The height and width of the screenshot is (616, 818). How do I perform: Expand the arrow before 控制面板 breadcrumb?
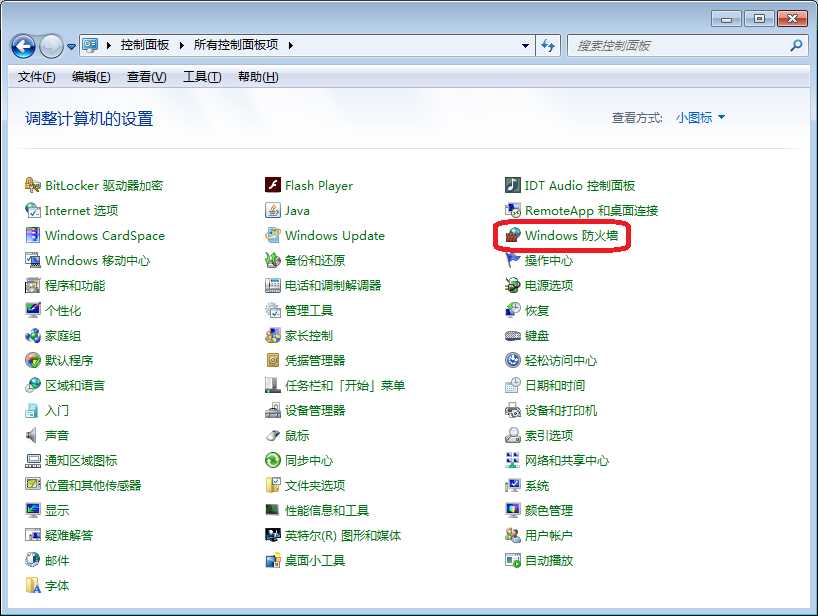[109, 45]
